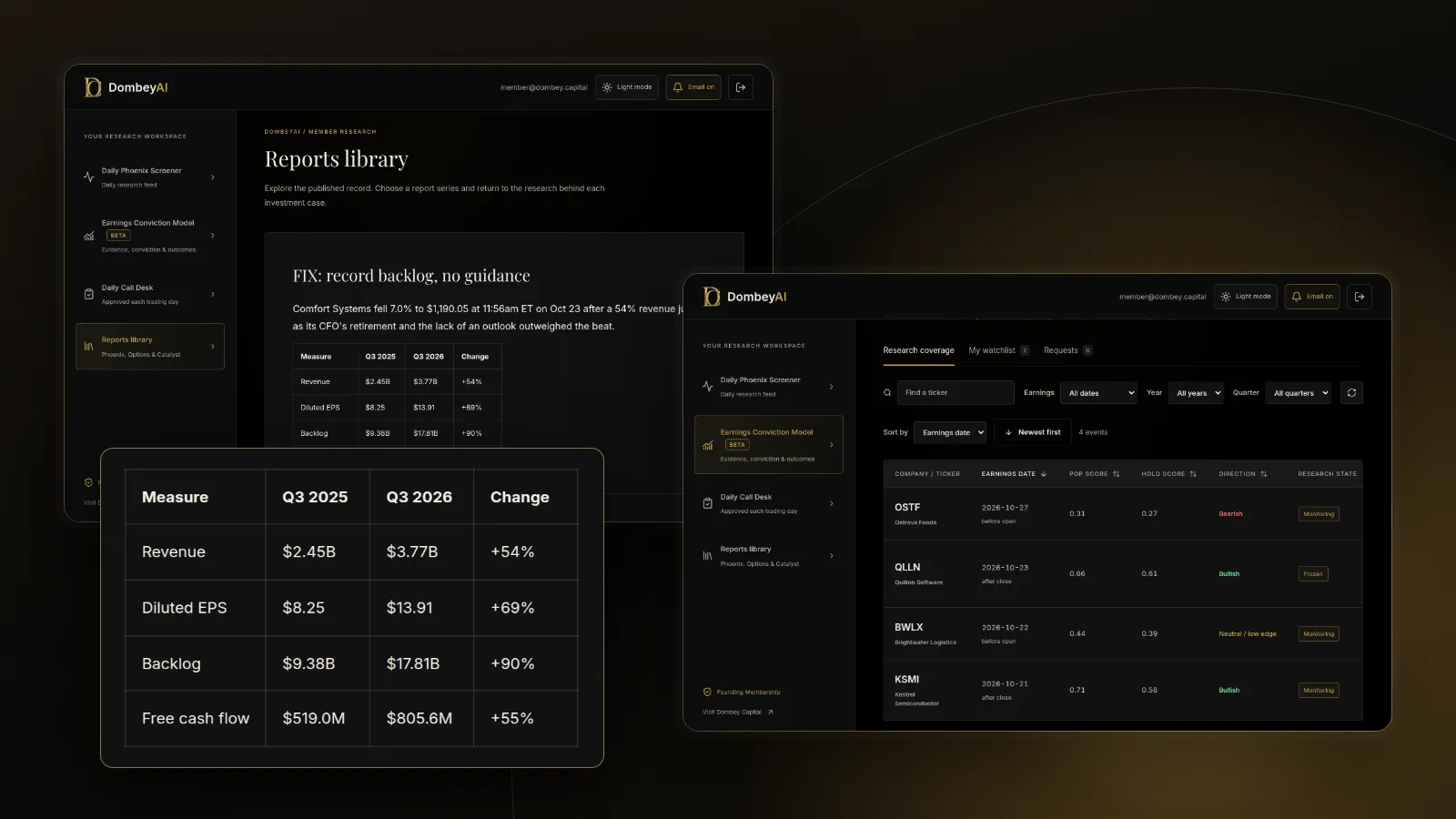The image size is (1456, 819).
Task: Click the Pop Score sort arrows icon
Action: click(x=1117, y=474)
